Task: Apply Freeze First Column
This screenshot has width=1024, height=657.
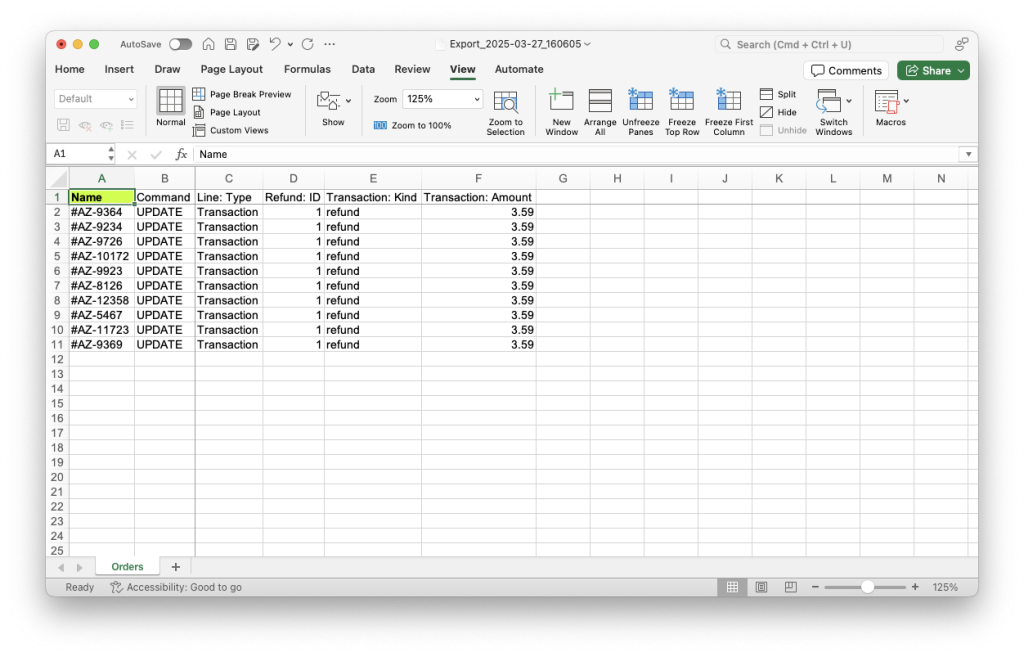Action: coord(728,110)
